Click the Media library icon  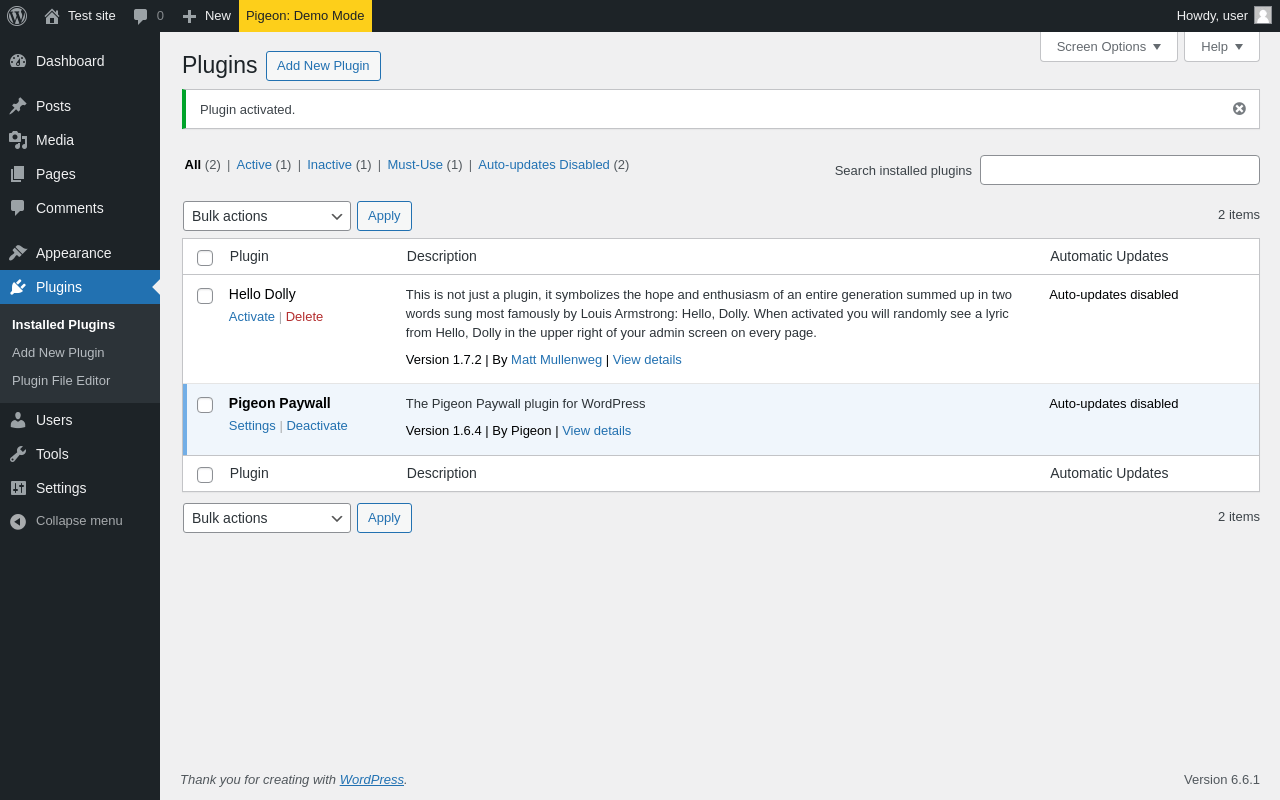18,140
